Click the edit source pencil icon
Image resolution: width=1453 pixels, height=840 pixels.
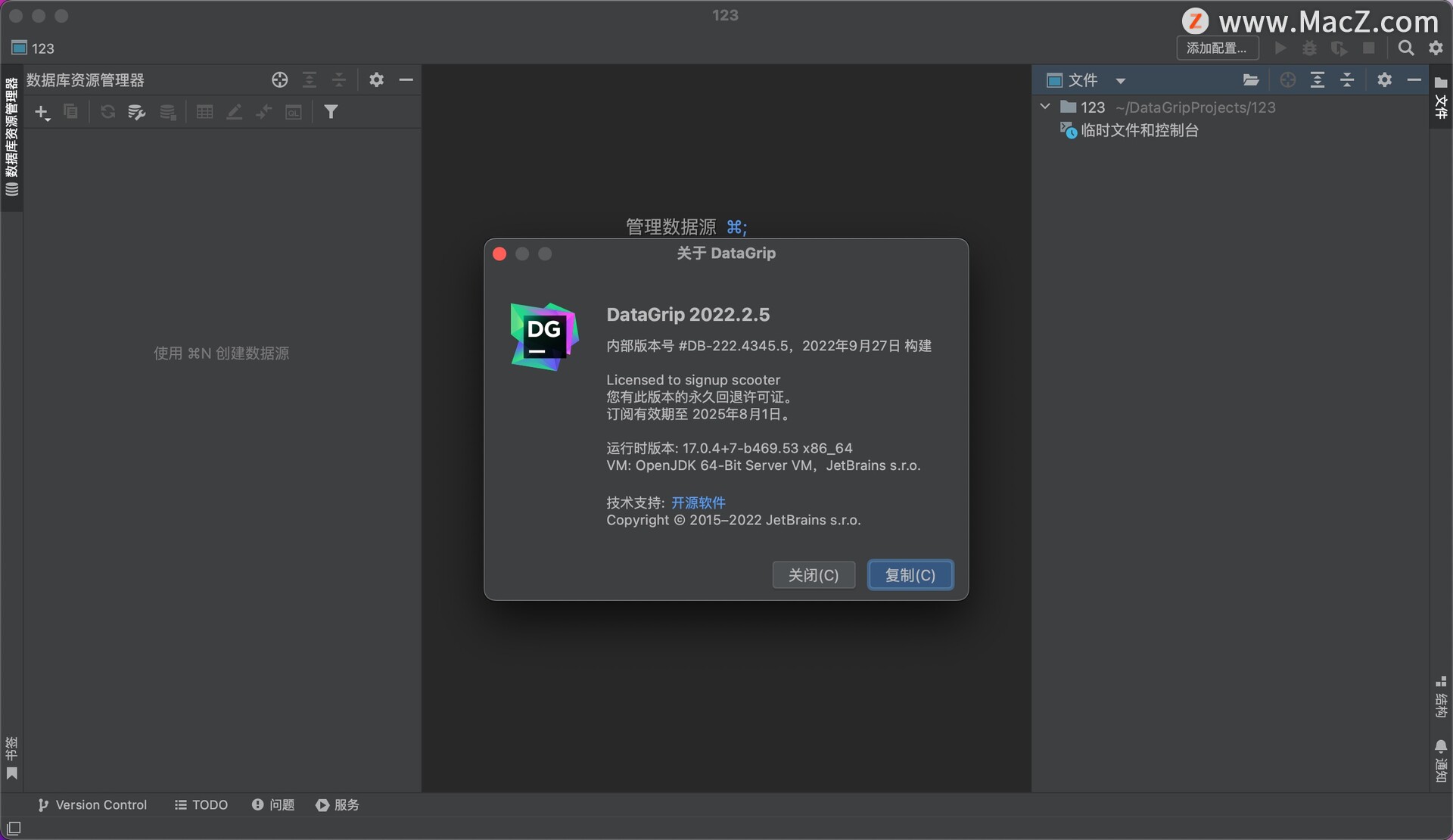(x=235, y=112)
